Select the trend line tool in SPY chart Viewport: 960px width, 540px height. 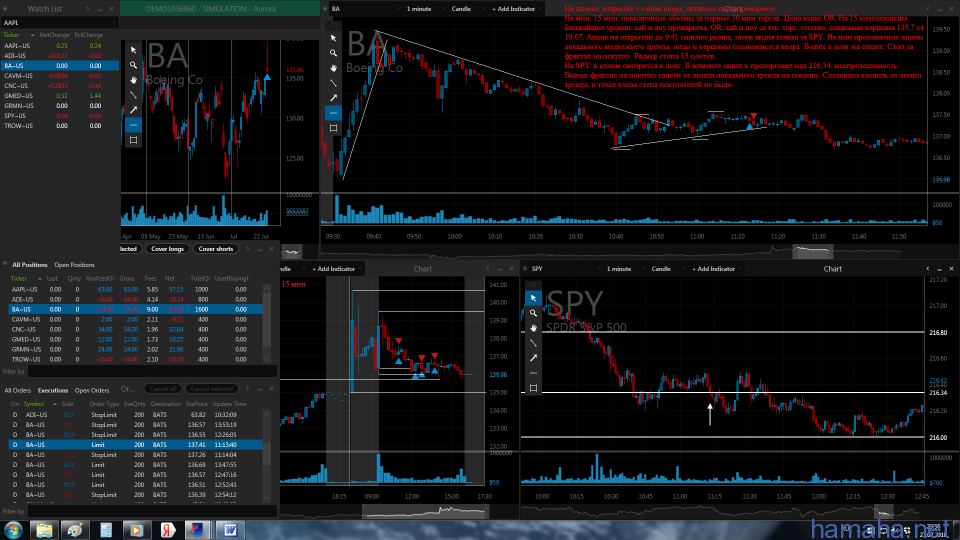(533, 343)
